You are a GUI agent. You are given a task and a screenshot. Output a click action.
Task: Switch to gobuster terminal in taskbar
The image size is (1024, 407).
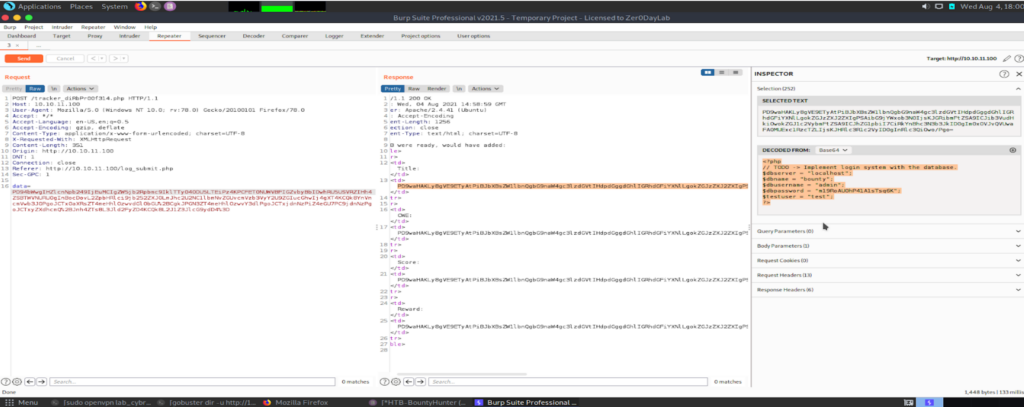point(209,402)
